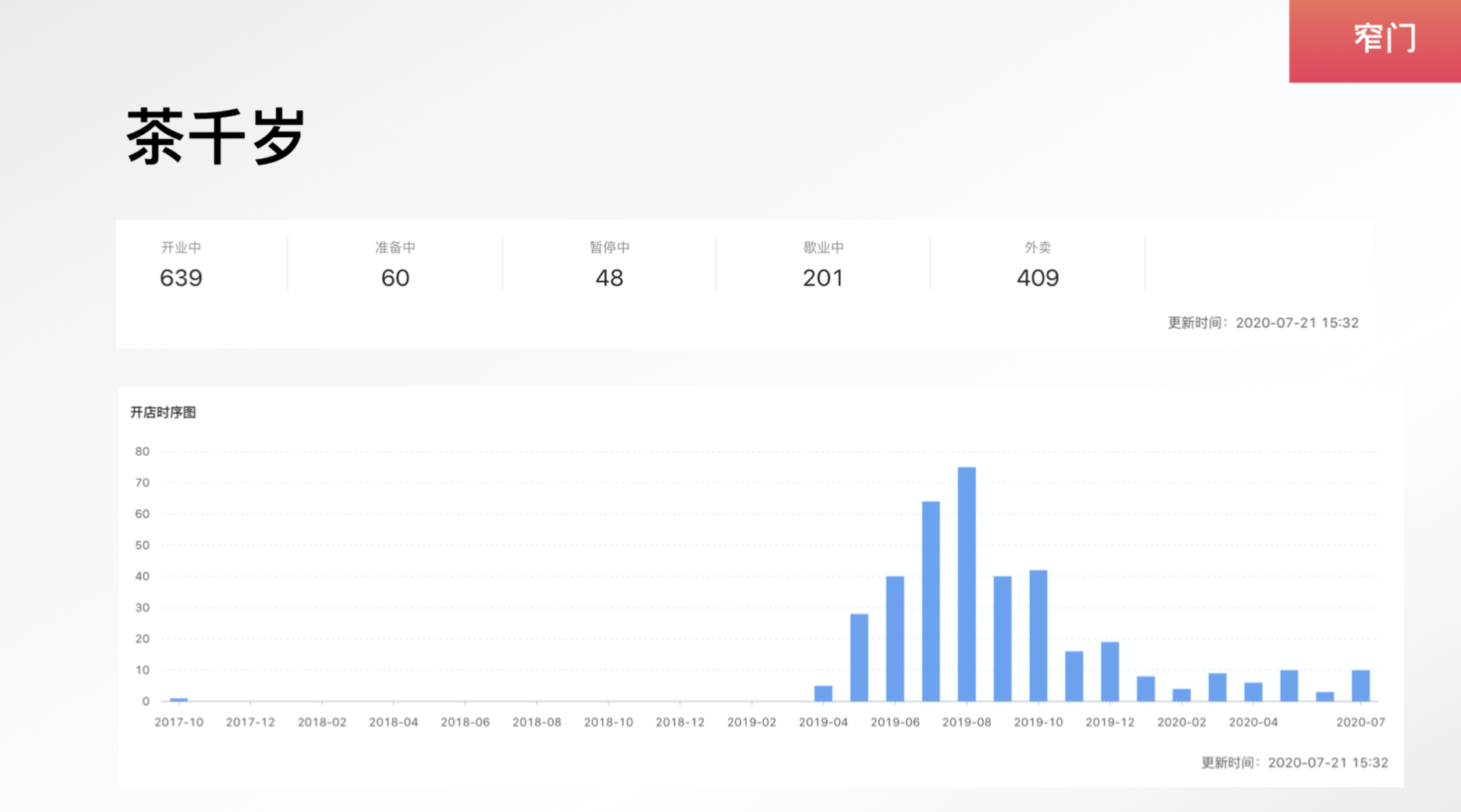This screenshot has height=812, width=1461.
Task: Click the y-axis label 80
Action: tap(142, 451)
